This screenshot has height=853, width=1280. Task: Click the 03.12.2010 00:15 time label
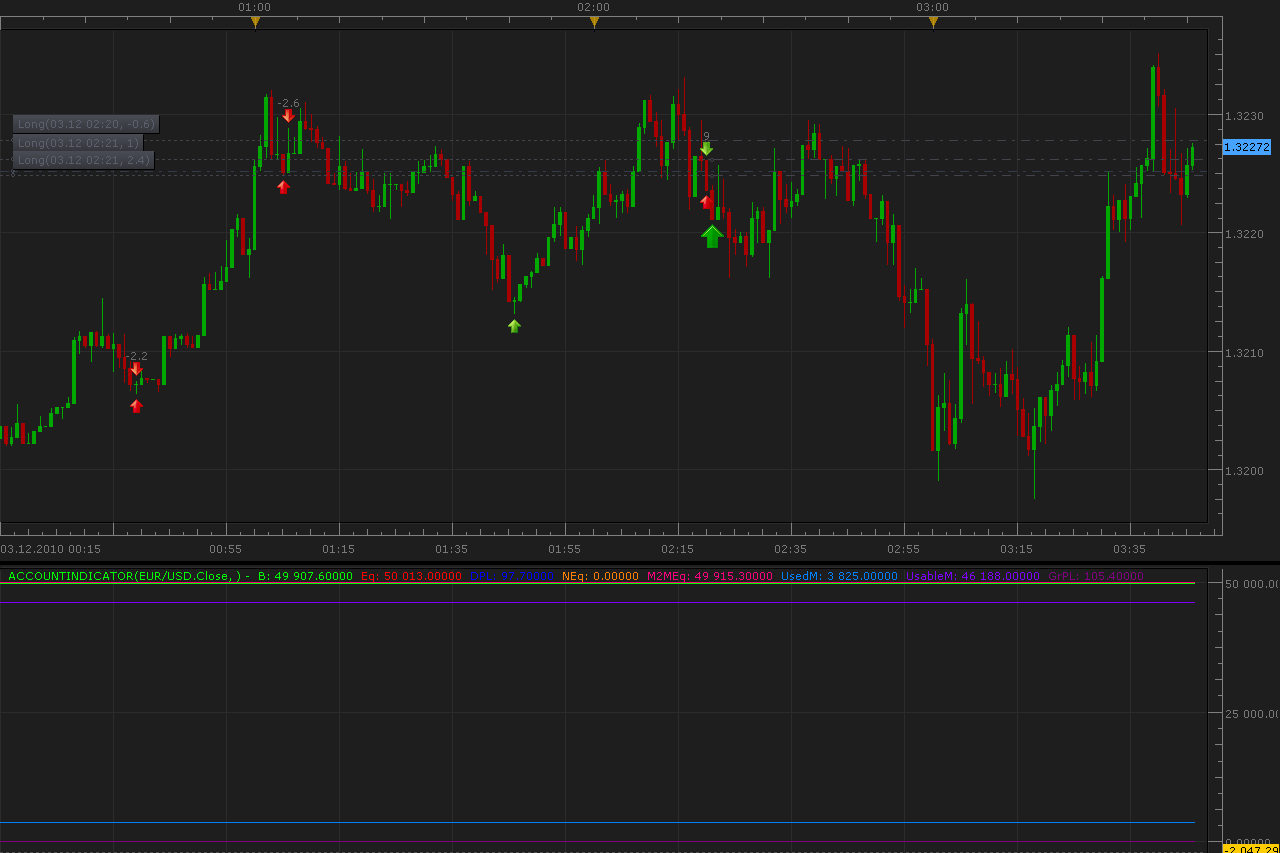(x=50, y=549)
